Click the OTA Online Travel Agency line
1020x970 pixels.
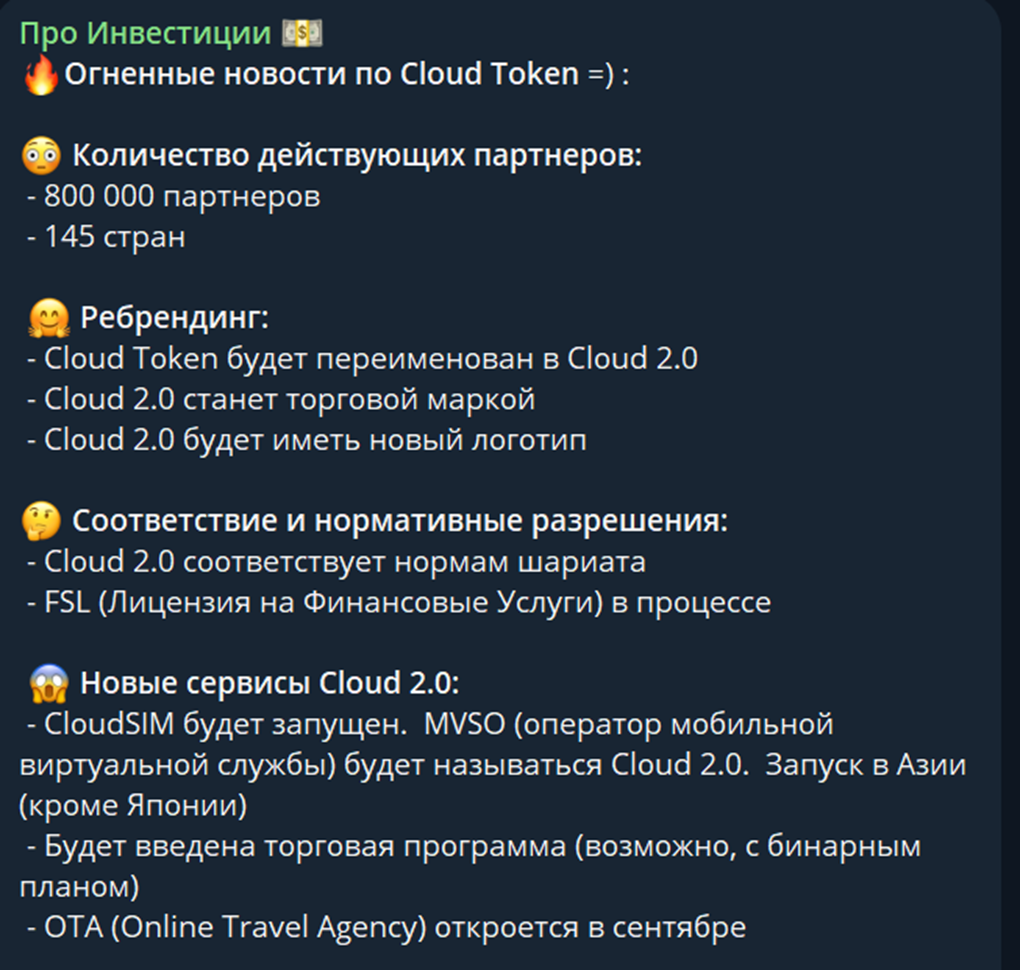(392, 927)
